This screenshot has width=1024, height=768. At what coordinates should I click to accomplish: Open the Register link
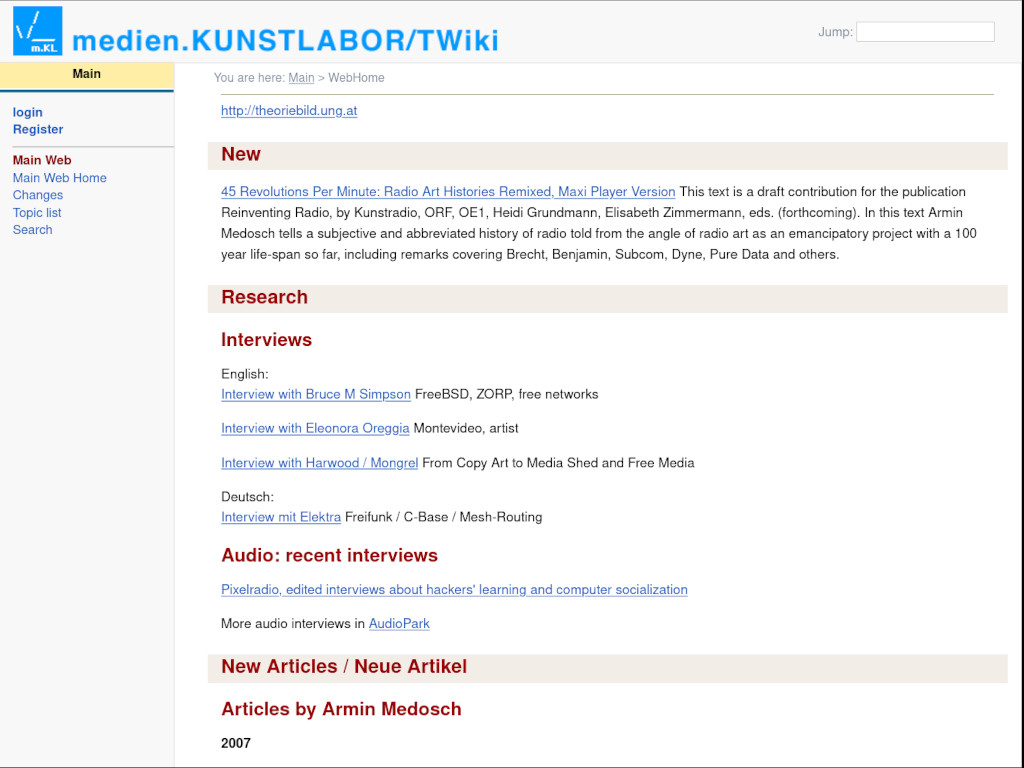[38, 129]
